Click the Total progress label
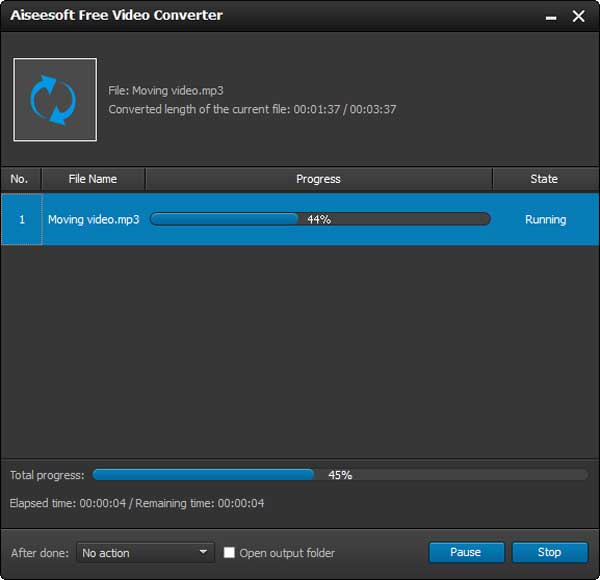This screenshot has width=600, height=580. (x=47, y=475)
